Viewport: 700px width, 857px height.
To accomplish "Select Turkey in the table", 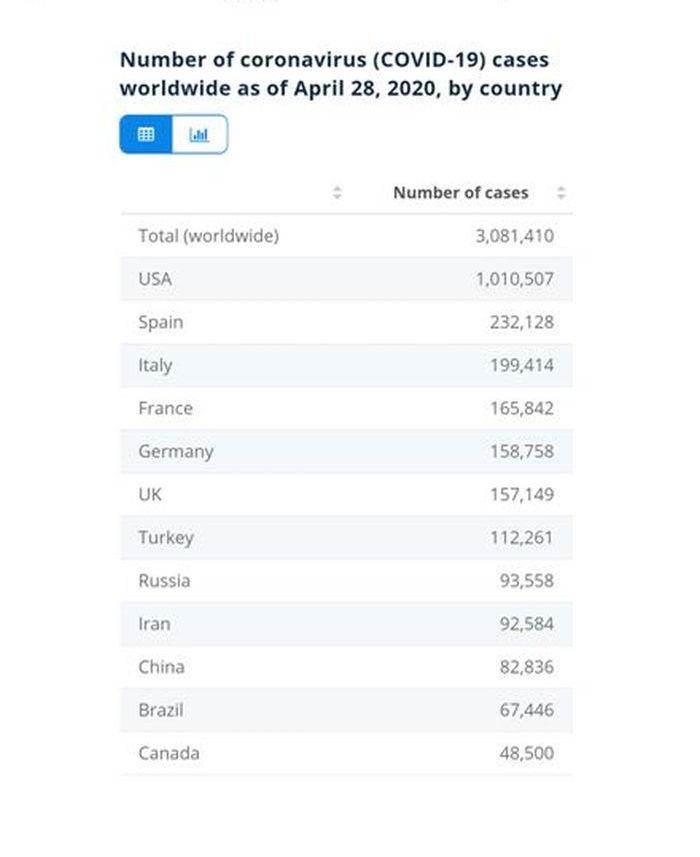I will (x=166, y=537).
